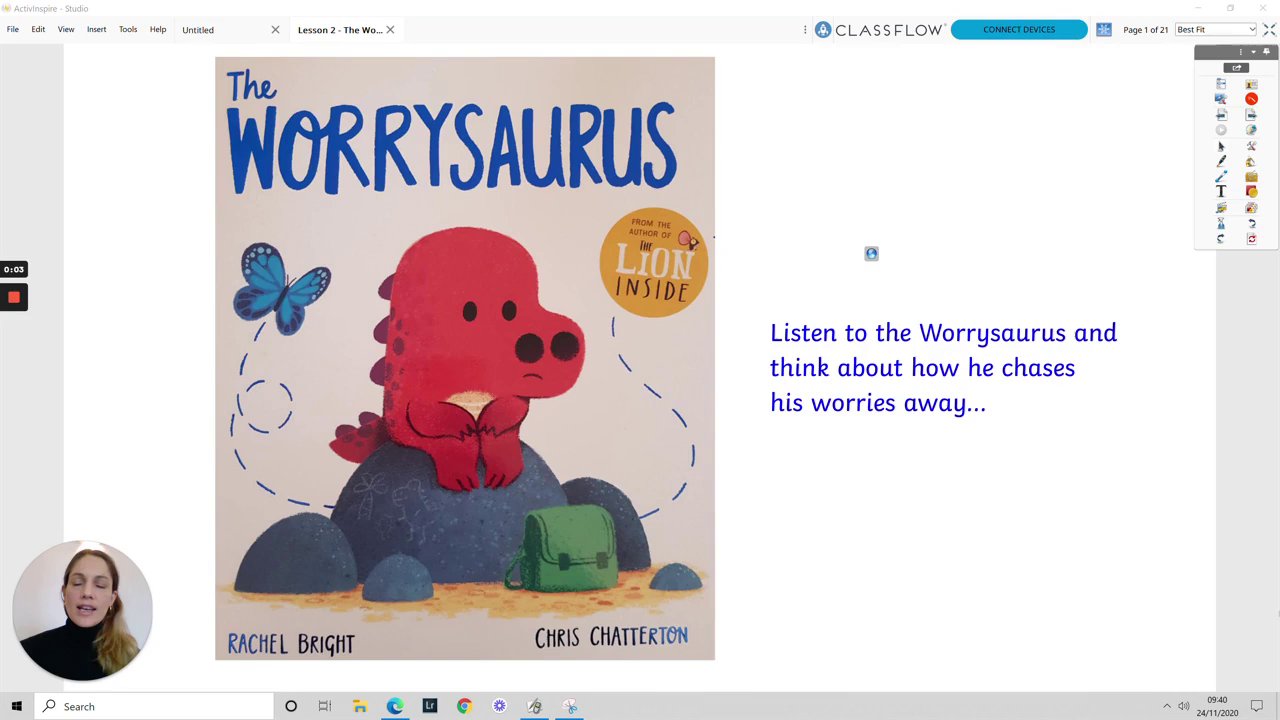Click the webcam presenter thumbnail
Viewport: 1280px width, 720px height.
[x=83, y=611]
